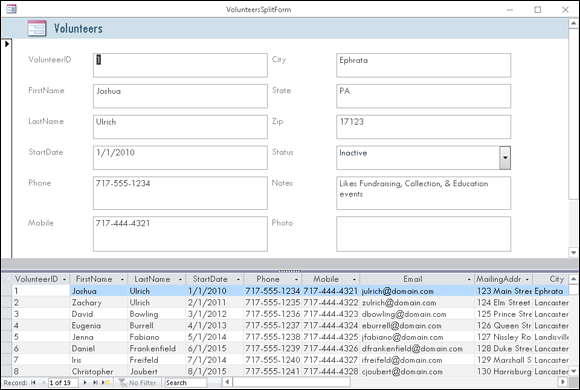
Task: Select datasheet cell Frankenfield
Action: [x=156, y=349]
